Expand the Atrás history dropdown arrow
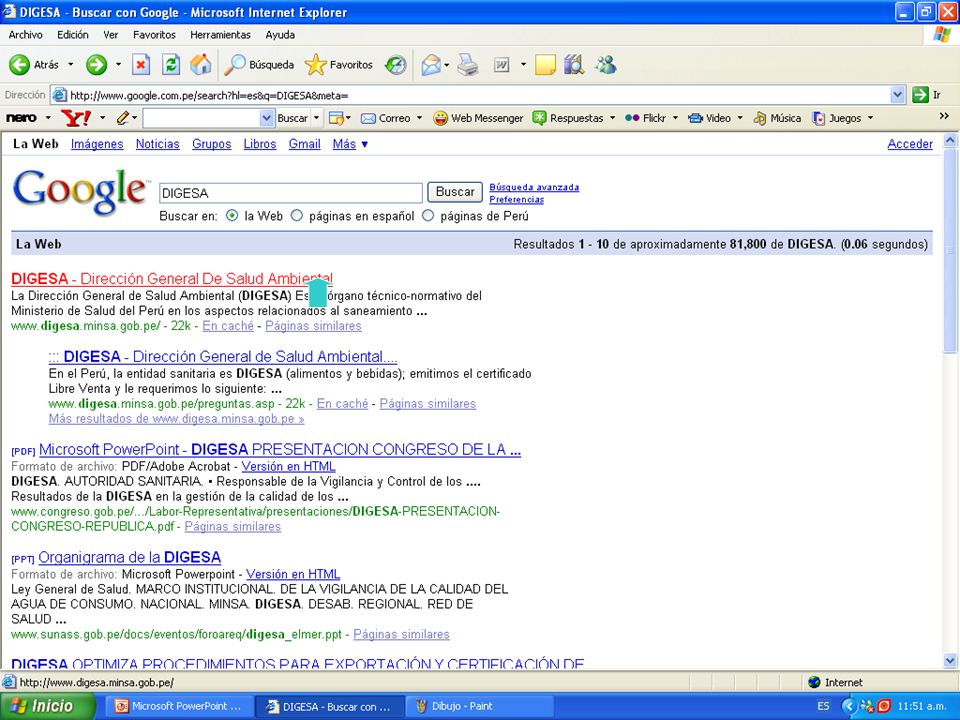The image size is (960, 720). click(x=70, y=64)
